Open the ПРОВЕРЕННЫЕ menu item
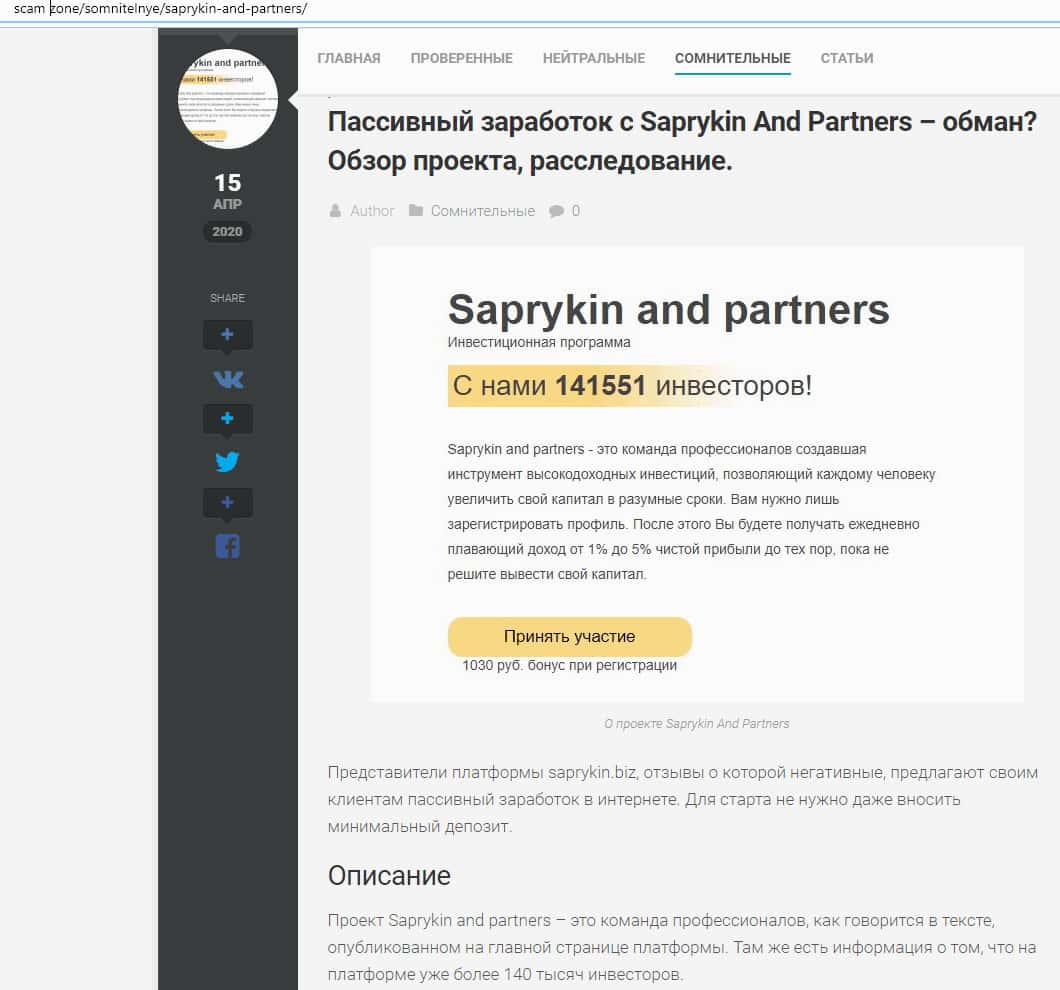 pos(462,58)
